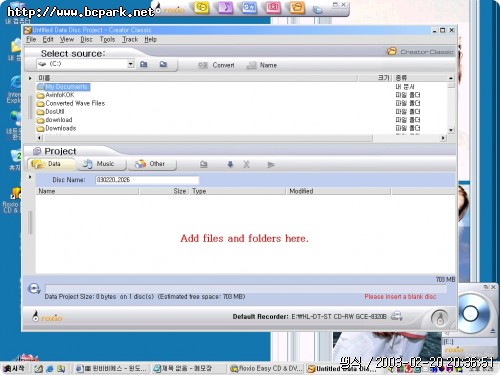Click the Name button in source toolbar

coord(262,65)
